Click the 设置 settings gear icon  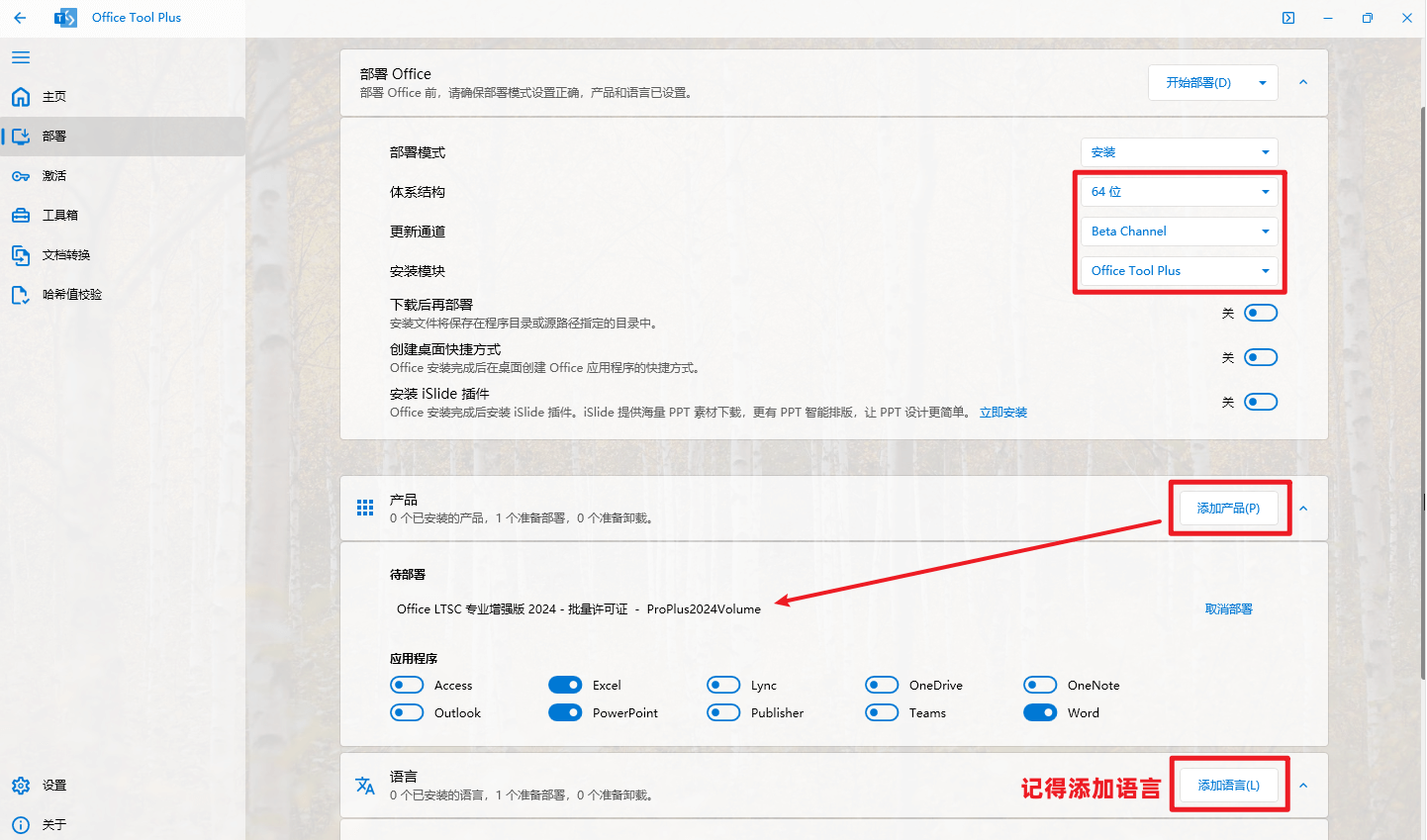point(20,785)
